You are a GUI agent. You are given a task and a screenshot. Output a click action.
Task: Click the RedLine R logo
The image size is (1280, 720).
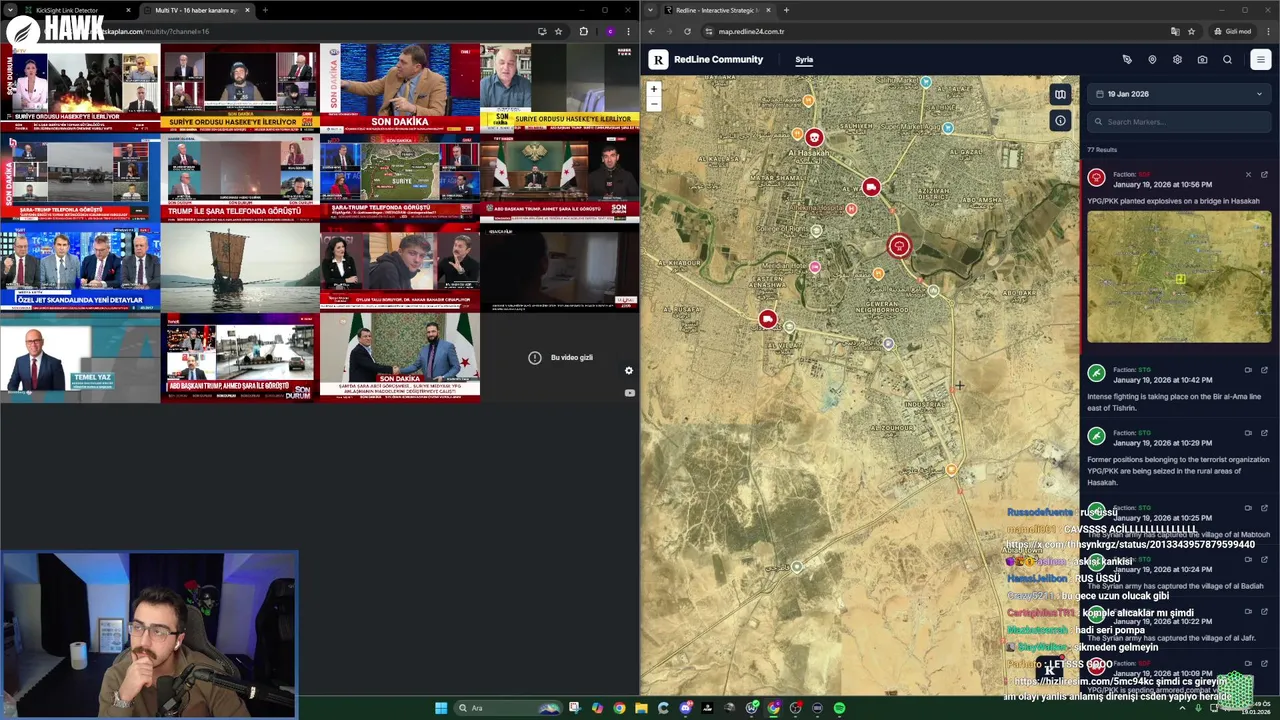coord(658,60)
